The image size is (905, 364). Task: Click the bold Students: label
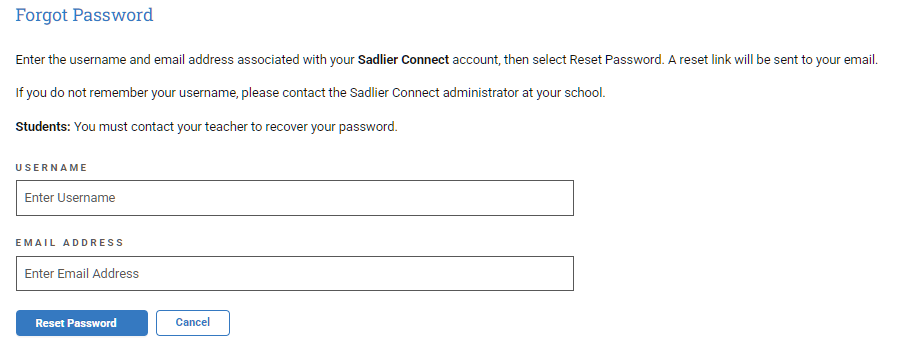click(43, 127)
